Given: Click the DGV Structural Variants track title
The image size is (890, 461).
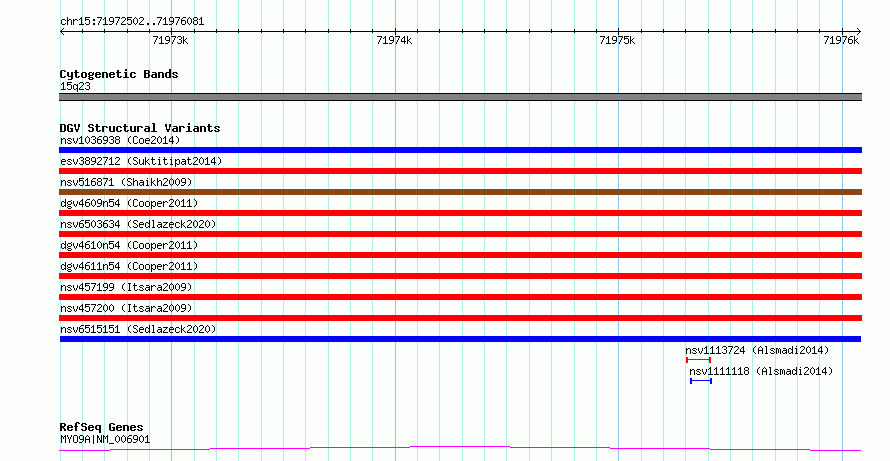Looking at the screenshot, I should click(x=140, y=128).
